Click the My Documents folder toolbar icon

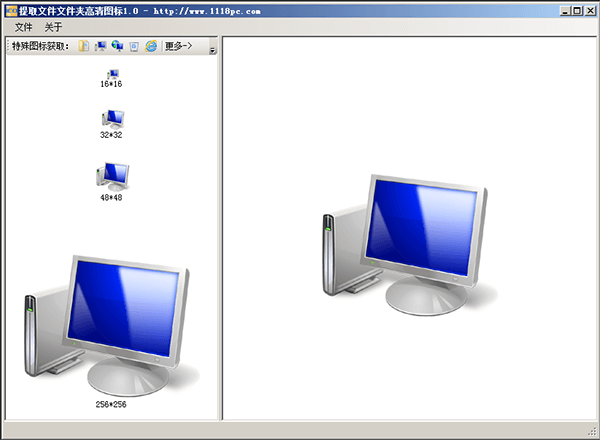(85, 46)
